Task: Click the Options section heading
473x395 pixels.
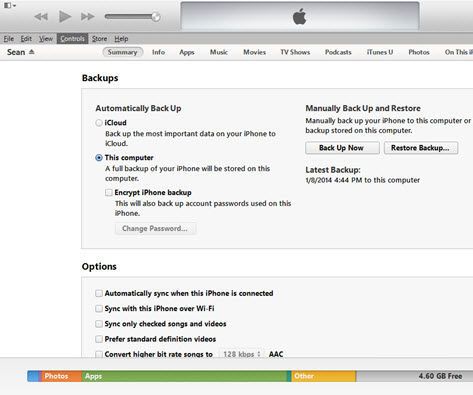Action: tap(99, 267)
